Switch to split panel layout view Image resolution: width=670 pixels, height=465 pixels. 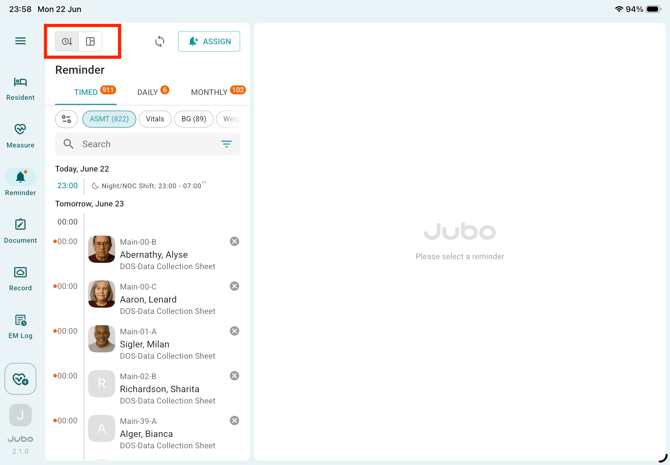point(90,41)
